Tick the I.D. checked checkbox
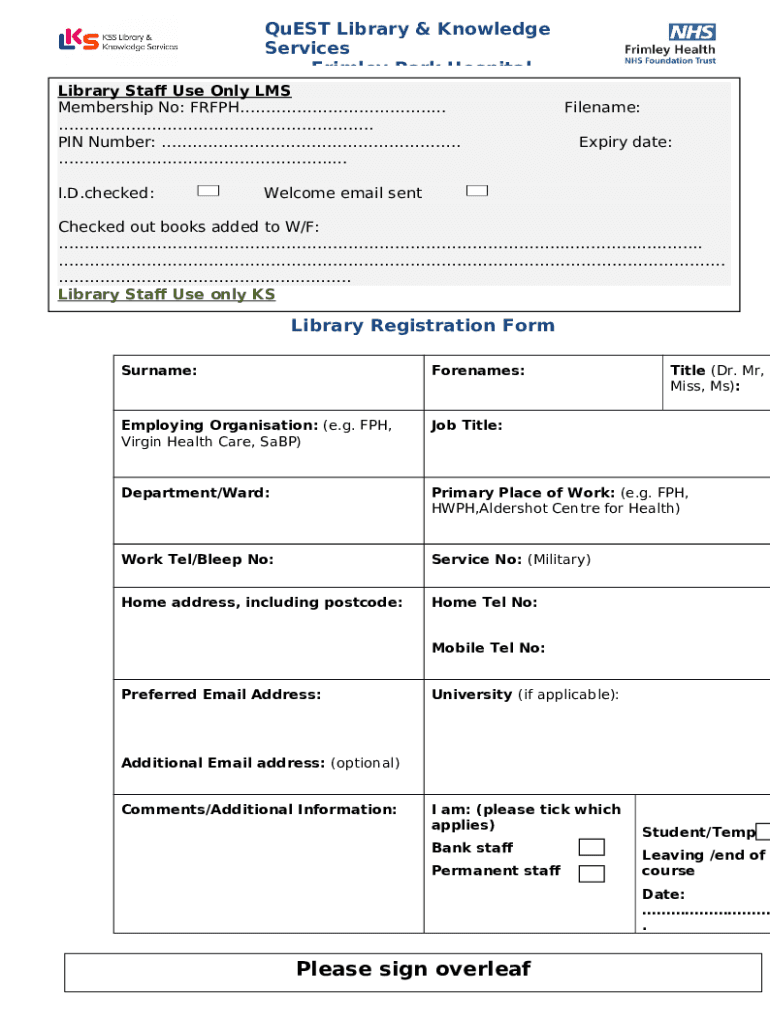This screenshot has height=1024, width=770. point(208,191)
